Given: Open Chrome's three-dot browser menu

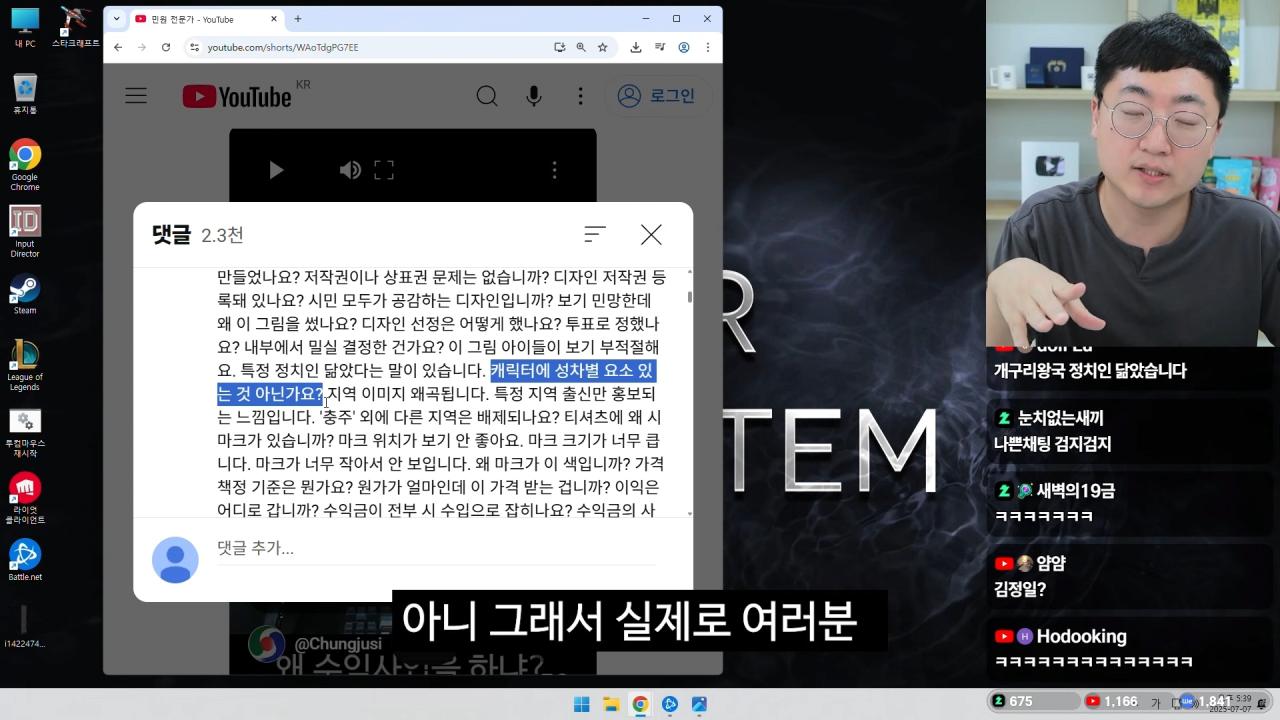Looking at the screenshot, I should (x=707, y=47).
